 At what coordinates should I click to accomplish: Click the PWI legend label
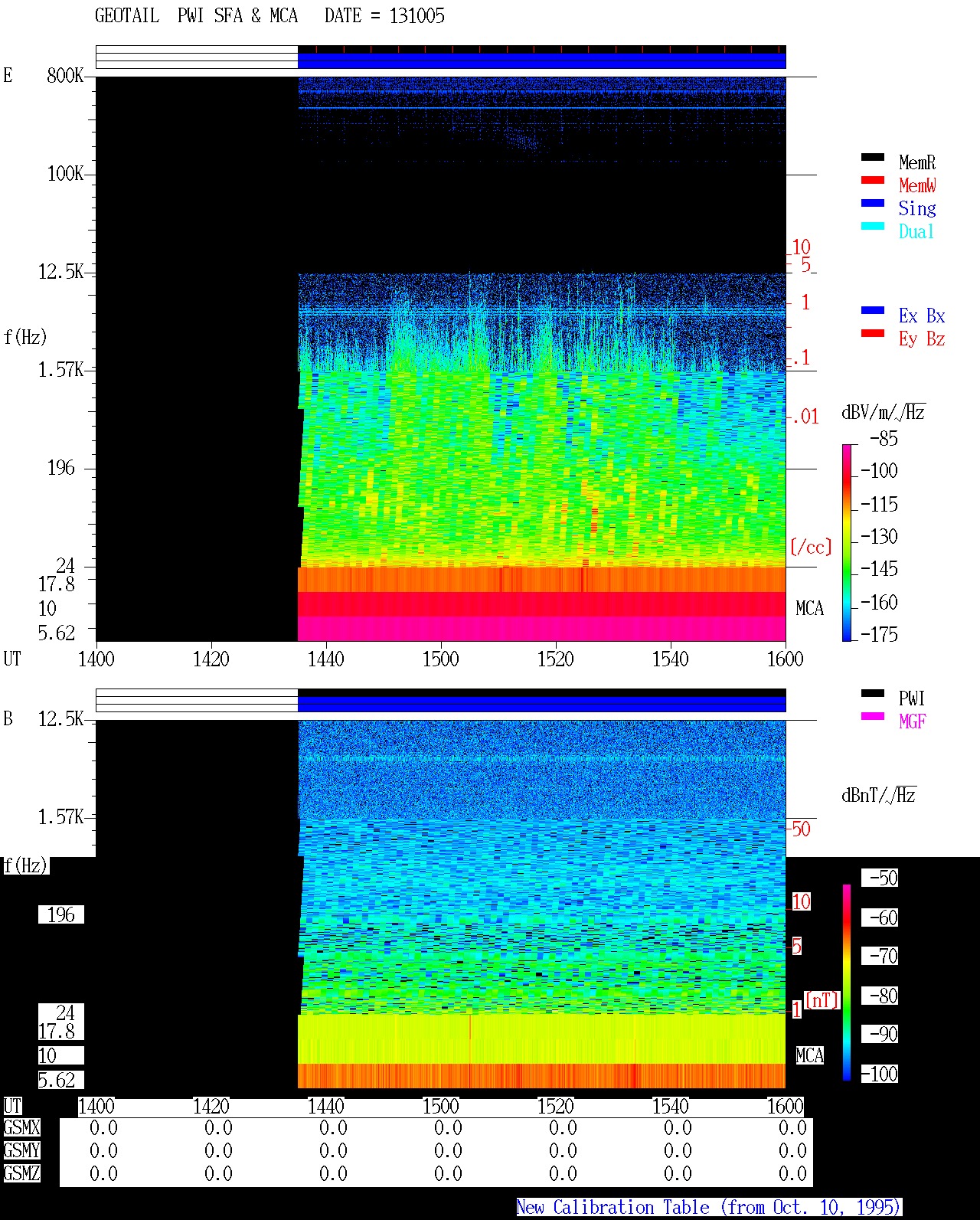point(912,698)
